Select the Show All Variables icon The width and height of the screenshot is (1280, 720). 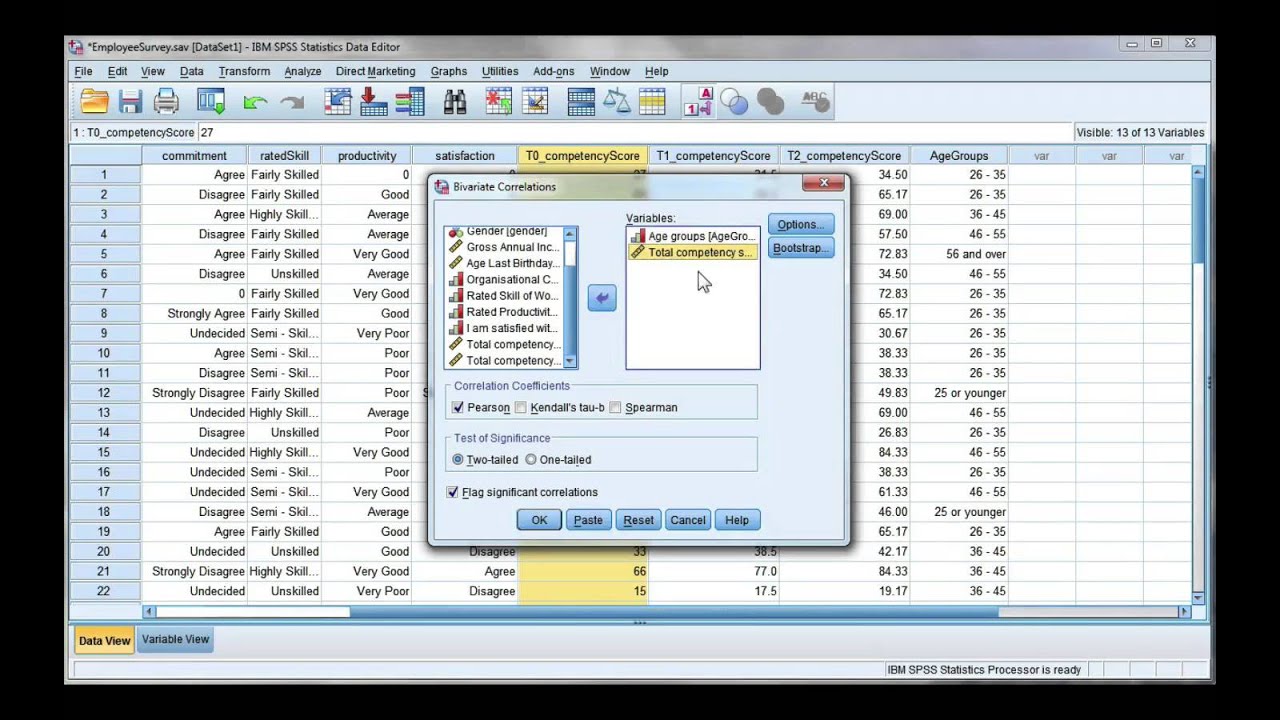pyautogui.click(x=770, y=101)
